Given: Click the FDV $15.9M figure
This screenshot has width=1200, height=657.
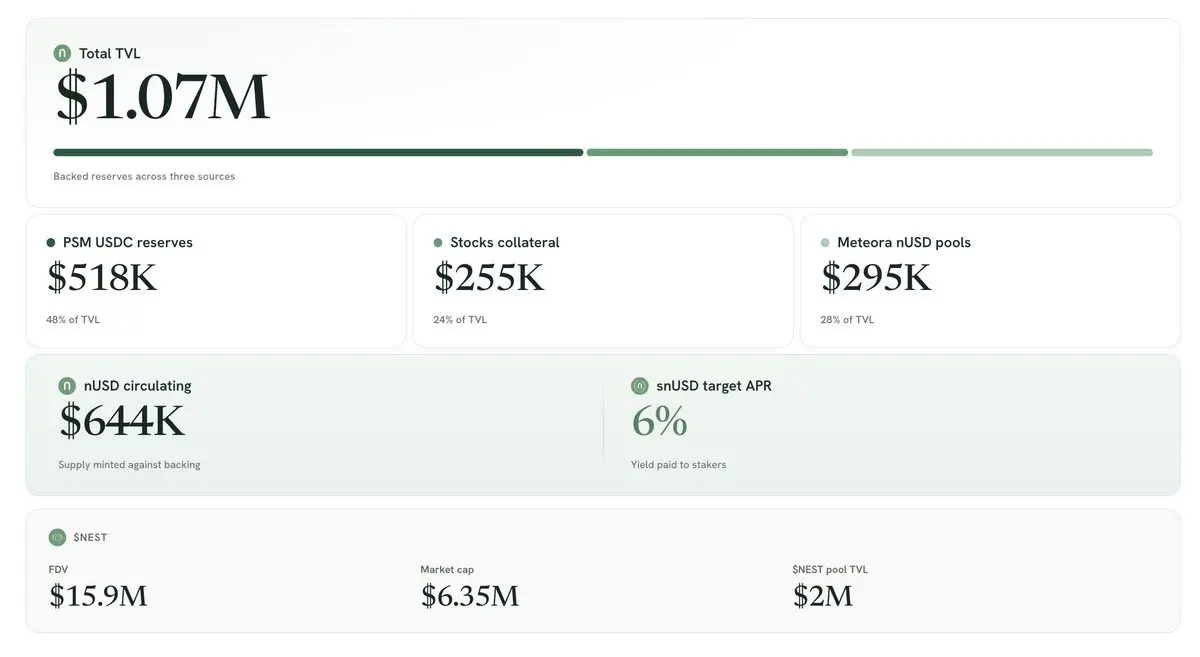Looking at the screenshot, I should (x=98, y=596).
